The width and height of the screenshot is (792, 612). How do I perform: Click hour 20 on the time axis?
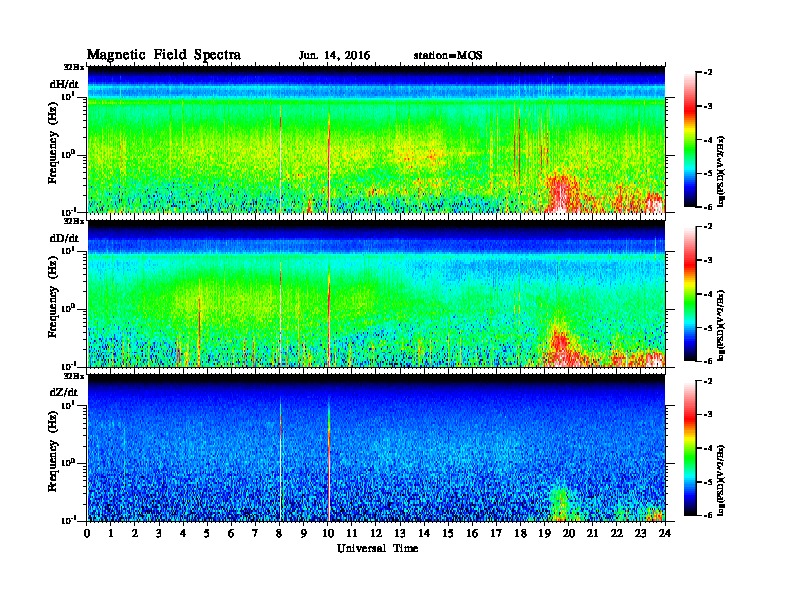click(x=568, y=534)
